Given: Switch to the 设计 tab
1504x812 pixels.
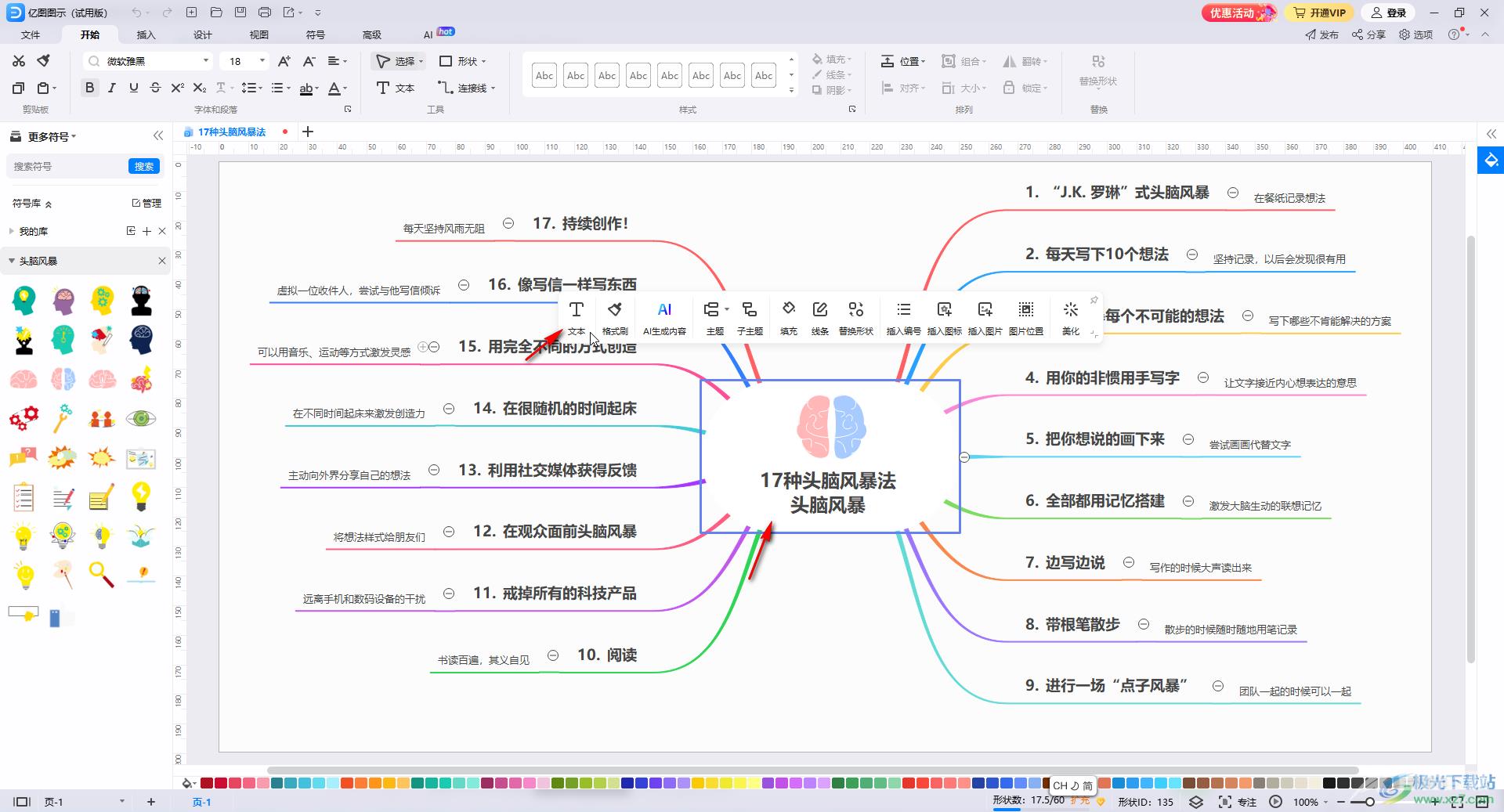Looking at the screenshot, I should pyautogui.click(x=203, y=34).
